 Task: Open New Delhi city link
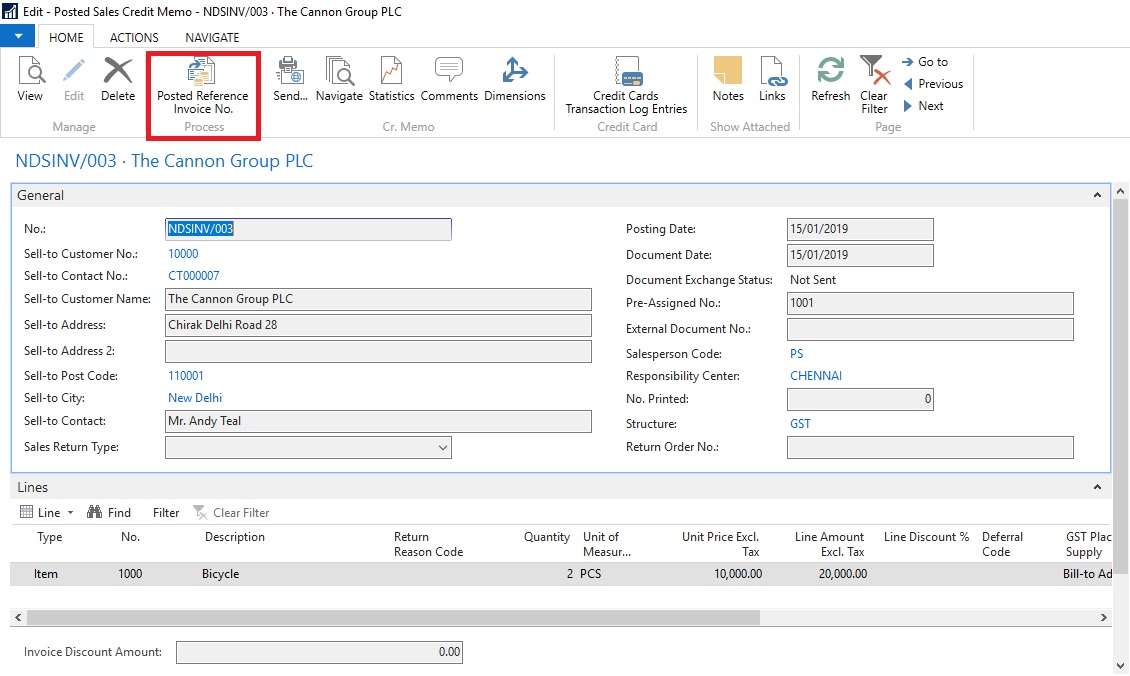pyautogui.click(x=195, y=398)
